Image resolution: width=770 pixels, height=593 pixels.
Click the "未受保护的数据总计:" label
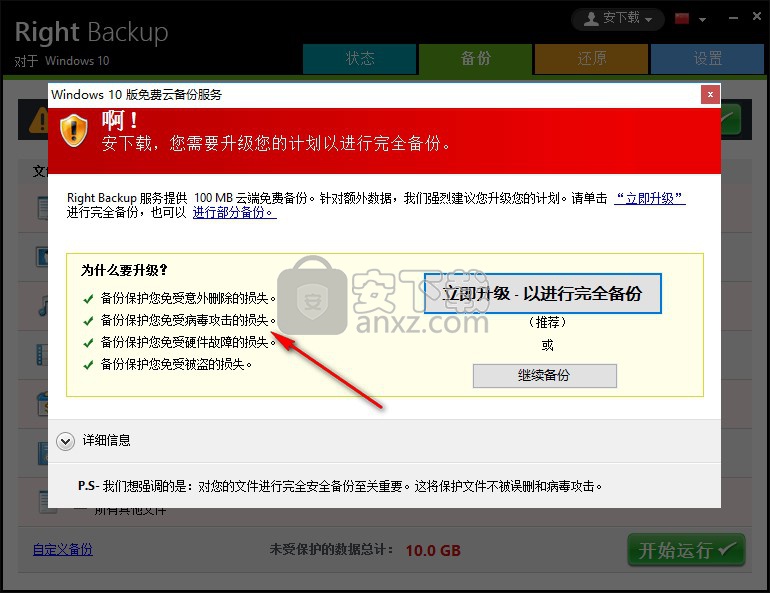click(331, 550)
